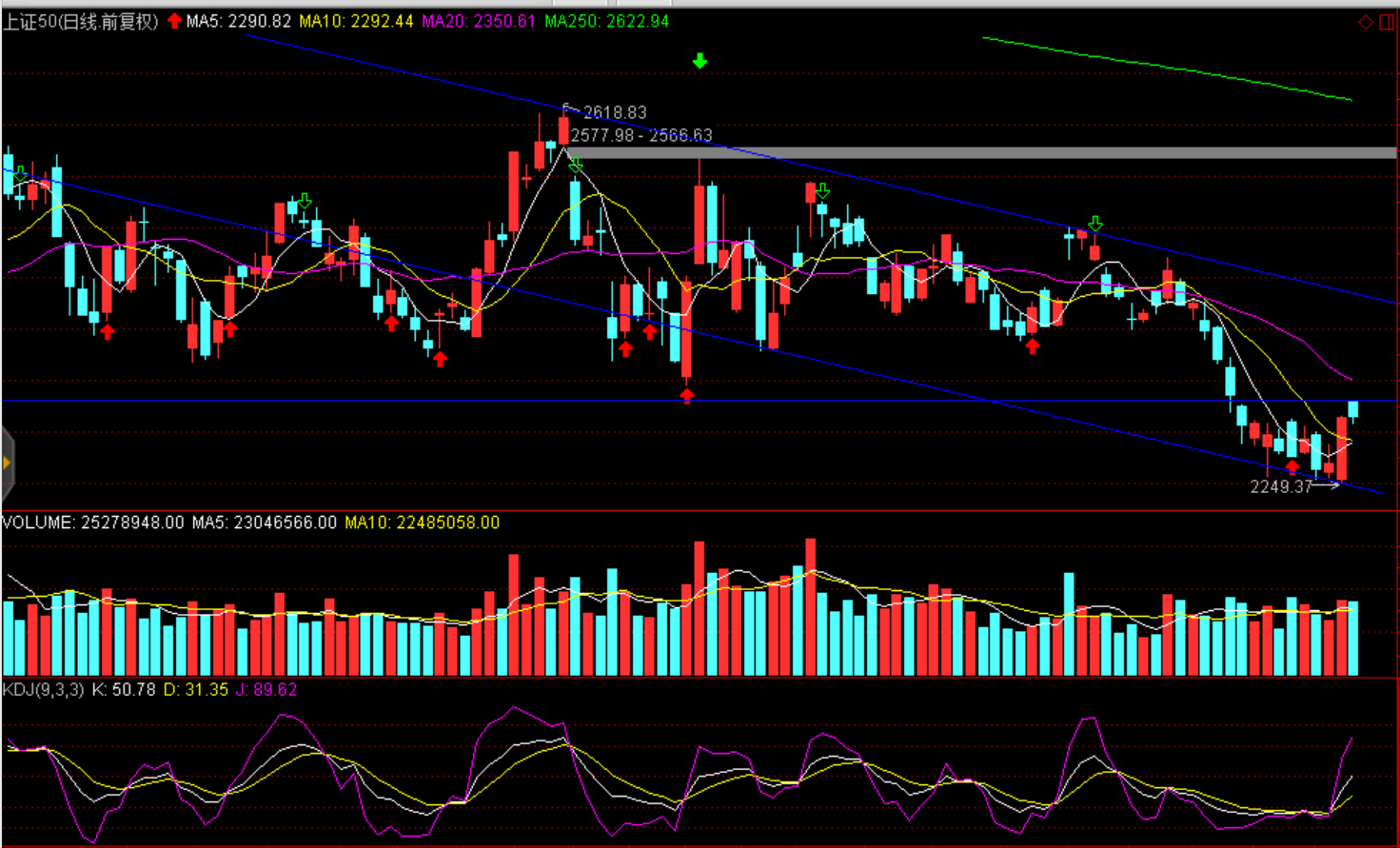The image size is (1400, 848).
Task: Expand the left side panel arrow handle
Action: click(x=7, y=463)
